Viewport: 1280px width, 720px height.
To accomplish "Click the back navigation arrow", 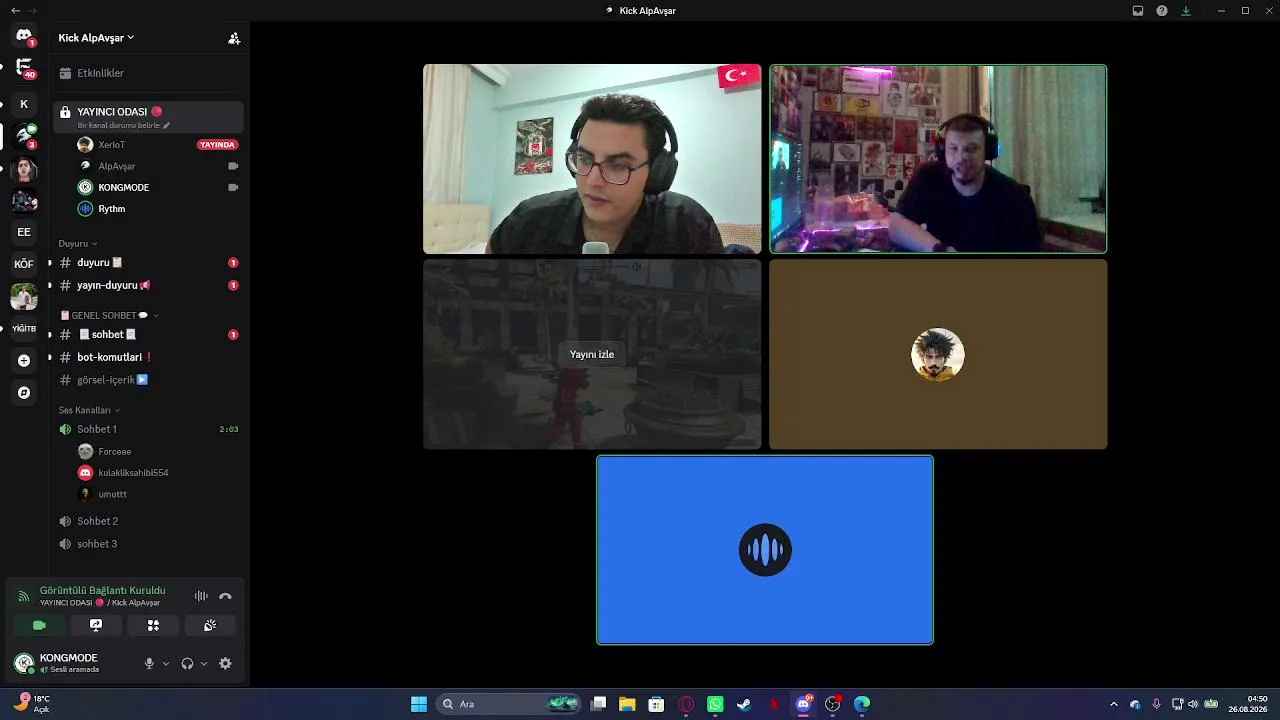I will pyautogui.click(x=15, y=10).
